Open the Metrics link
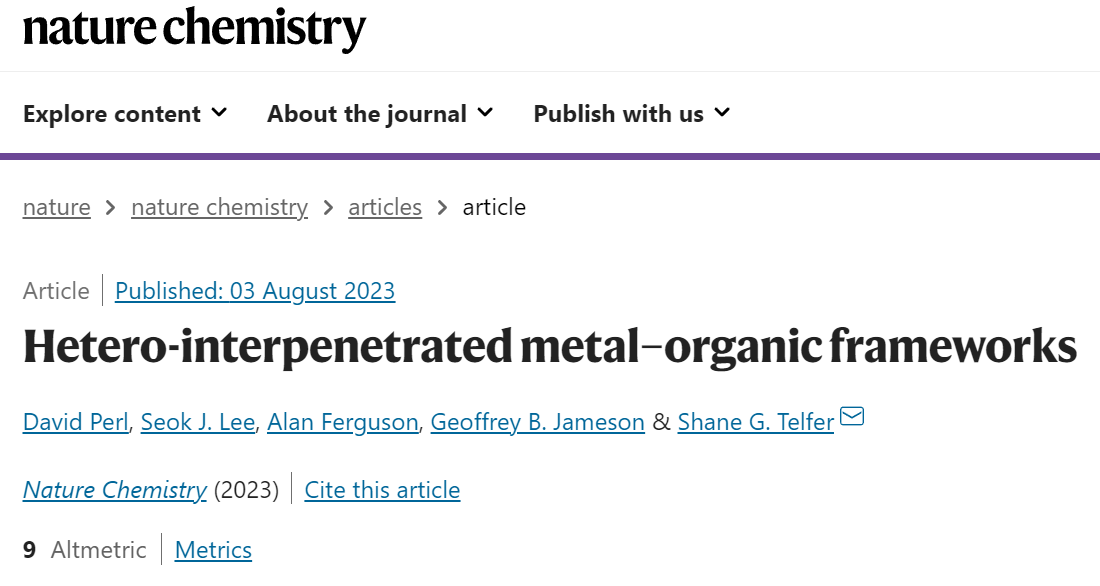 tap(213, 550)
